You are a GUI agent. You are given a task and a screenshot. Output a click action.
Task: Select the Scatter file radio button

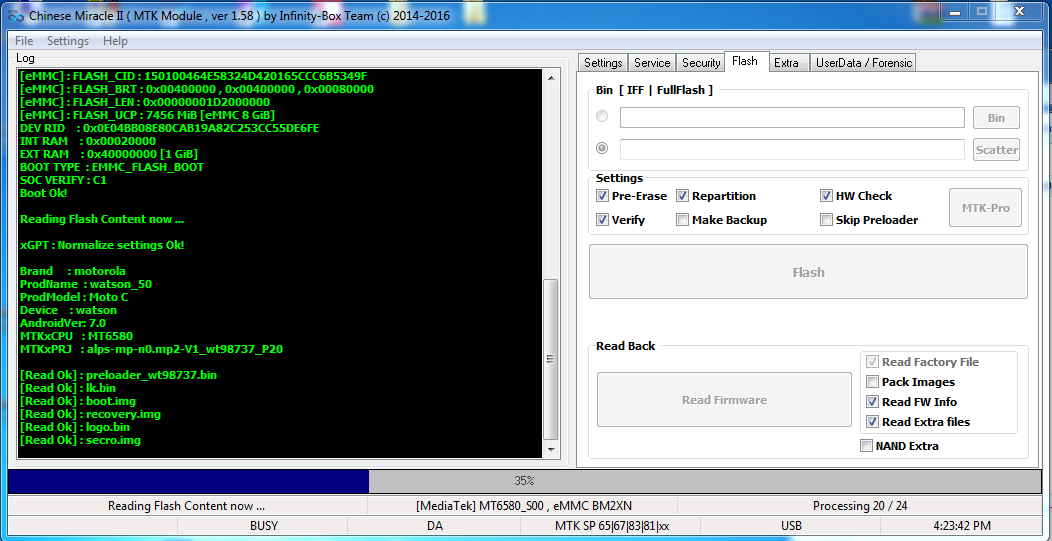602,148
